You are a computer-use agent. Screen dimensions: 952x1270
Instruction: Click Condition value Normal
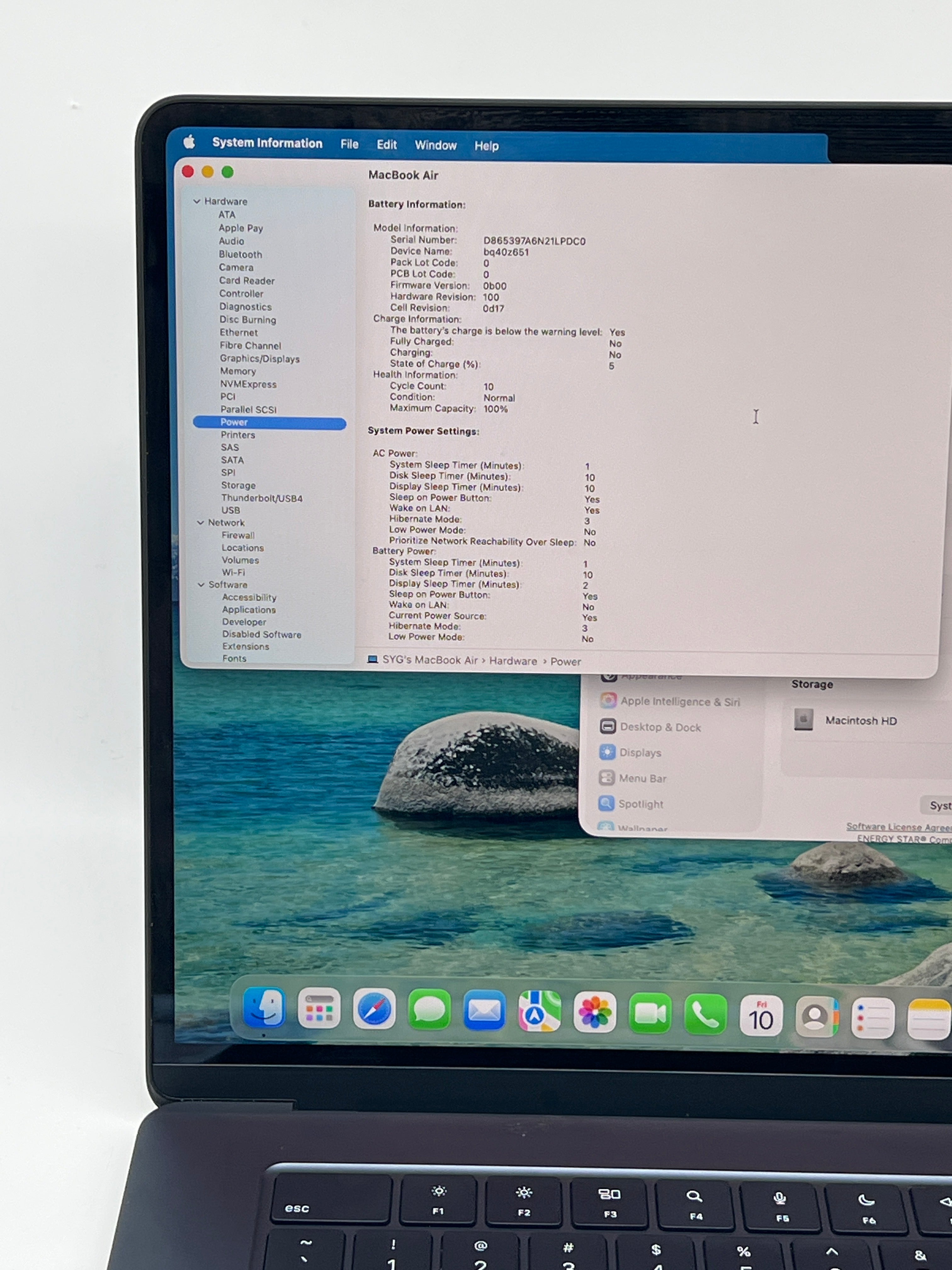pos(499,398)
